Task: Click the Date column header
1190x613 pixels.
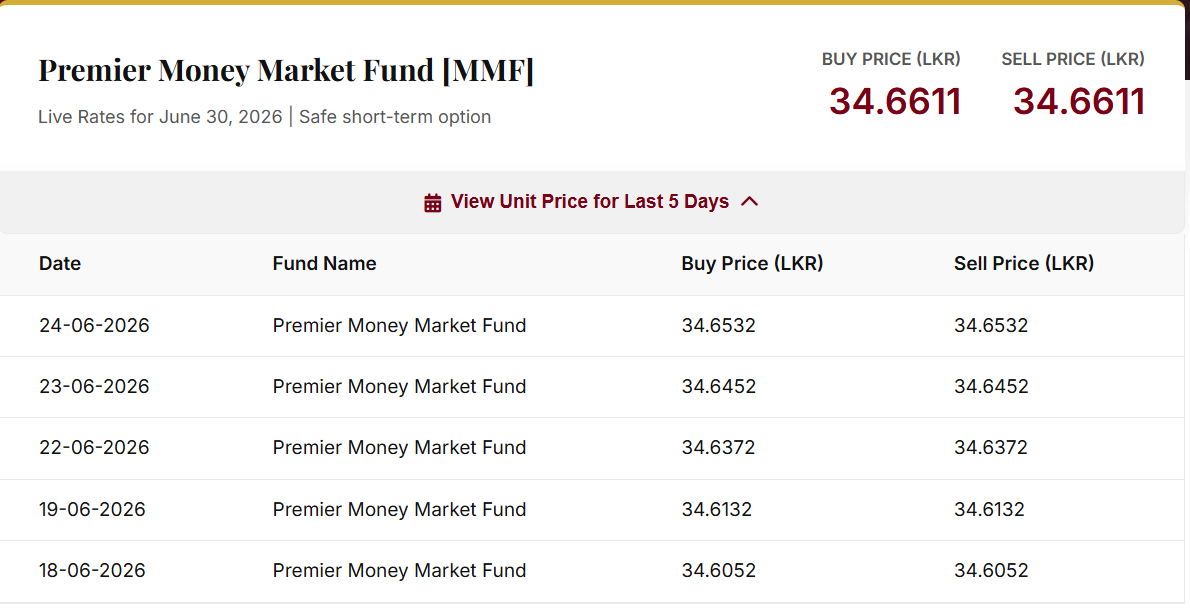Action: click(x=60, y=263)
